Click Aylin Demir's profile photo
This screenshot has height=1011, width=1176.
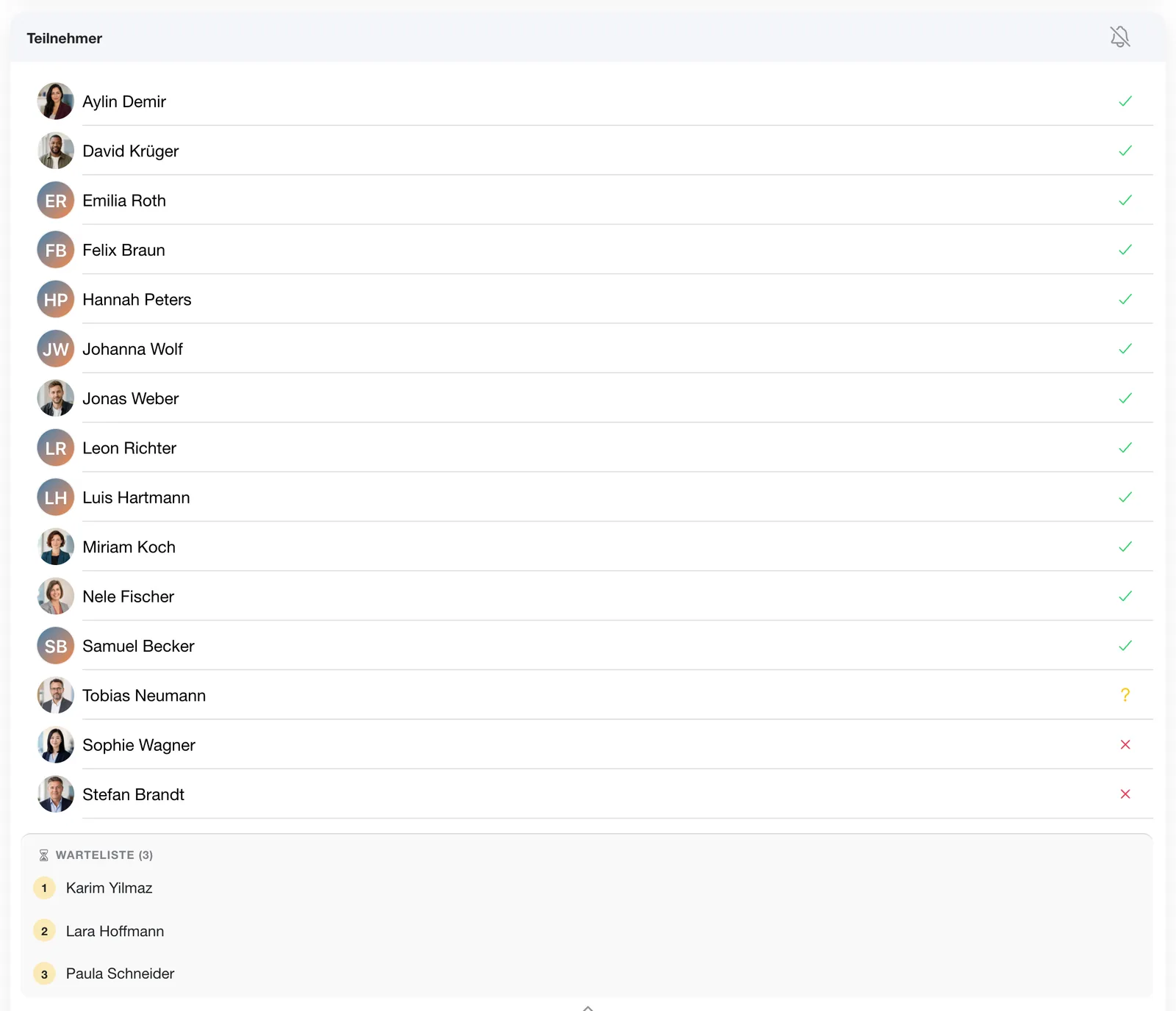coord(56,101)
